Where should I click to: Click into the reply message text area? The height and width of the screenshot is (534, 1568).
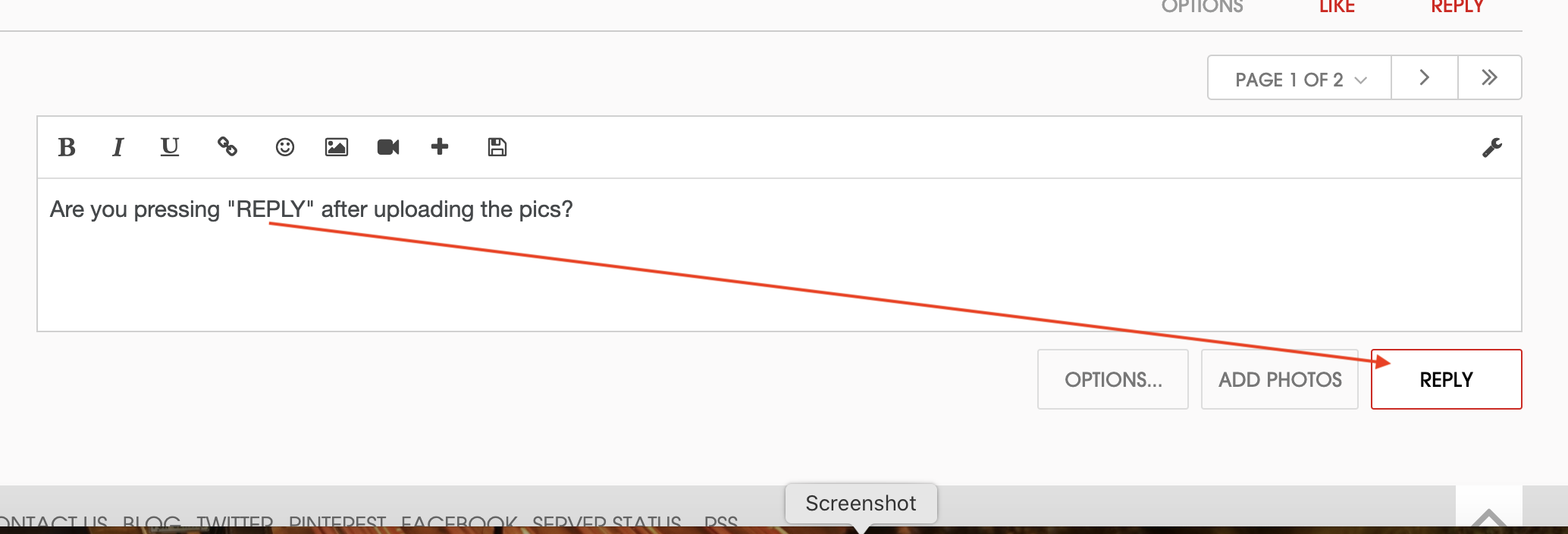[x=779, y=255]
